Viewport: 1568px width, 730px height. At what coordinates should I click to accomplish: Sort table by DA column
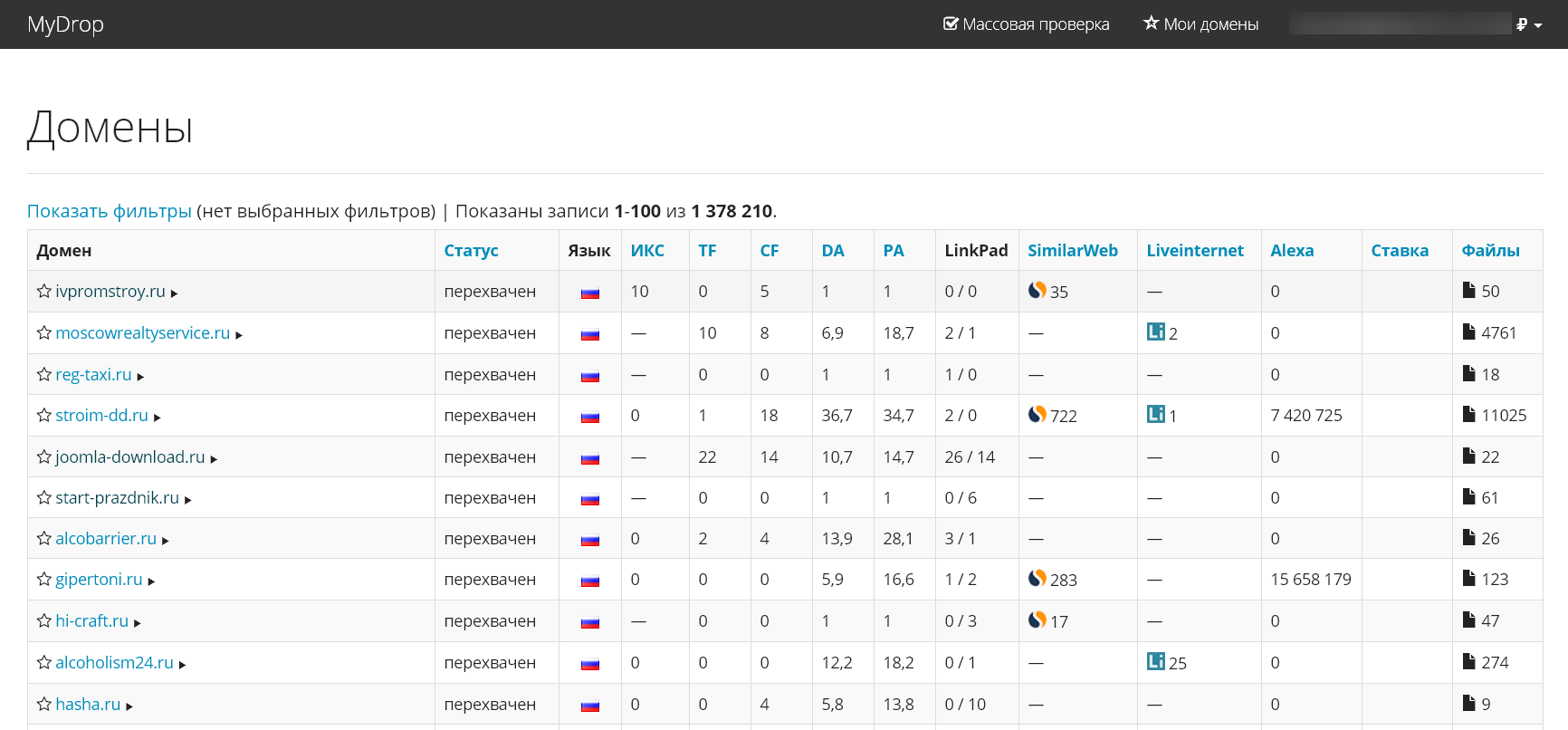(833, 251)
